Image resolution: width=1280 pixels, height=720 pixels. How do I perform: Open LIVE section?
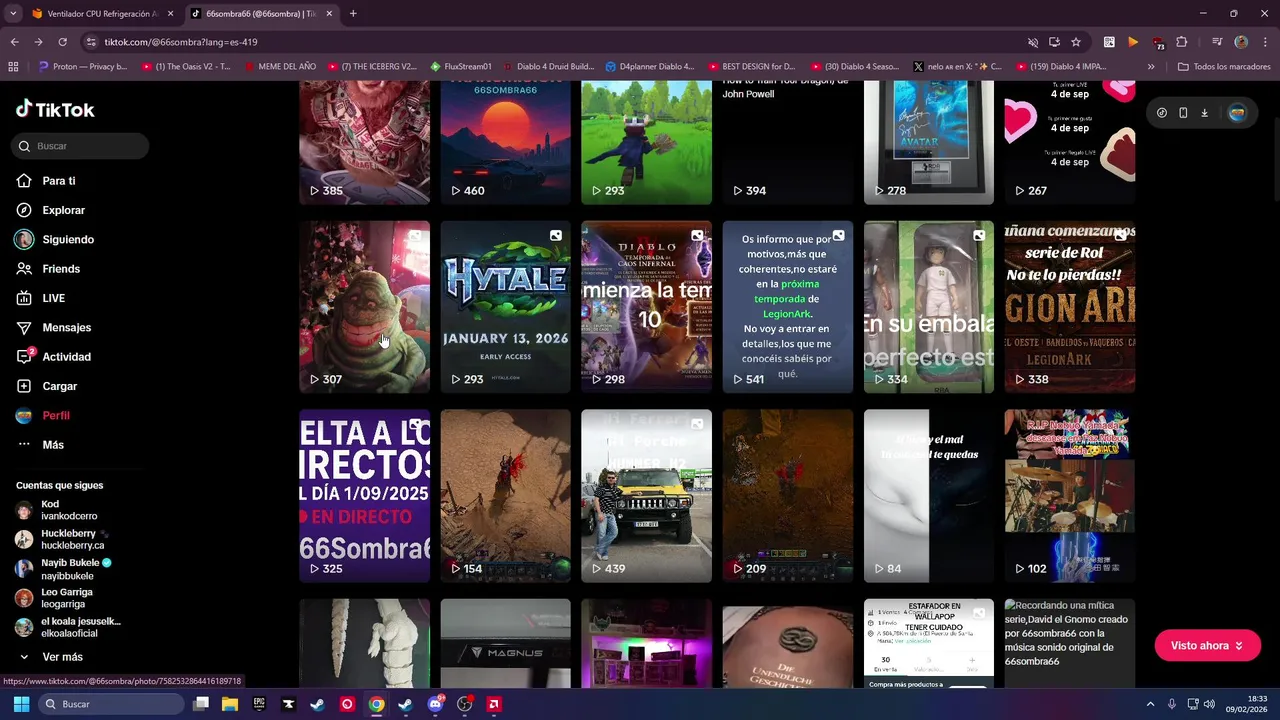(x=41, y=298)
